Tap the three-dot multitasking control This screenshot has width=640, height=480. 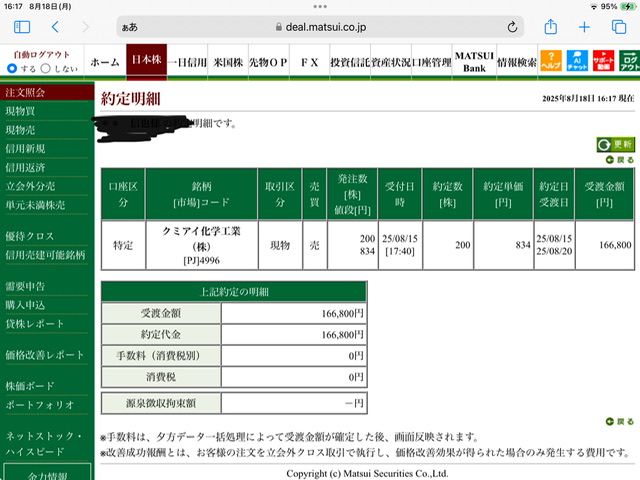click(320, 6)
